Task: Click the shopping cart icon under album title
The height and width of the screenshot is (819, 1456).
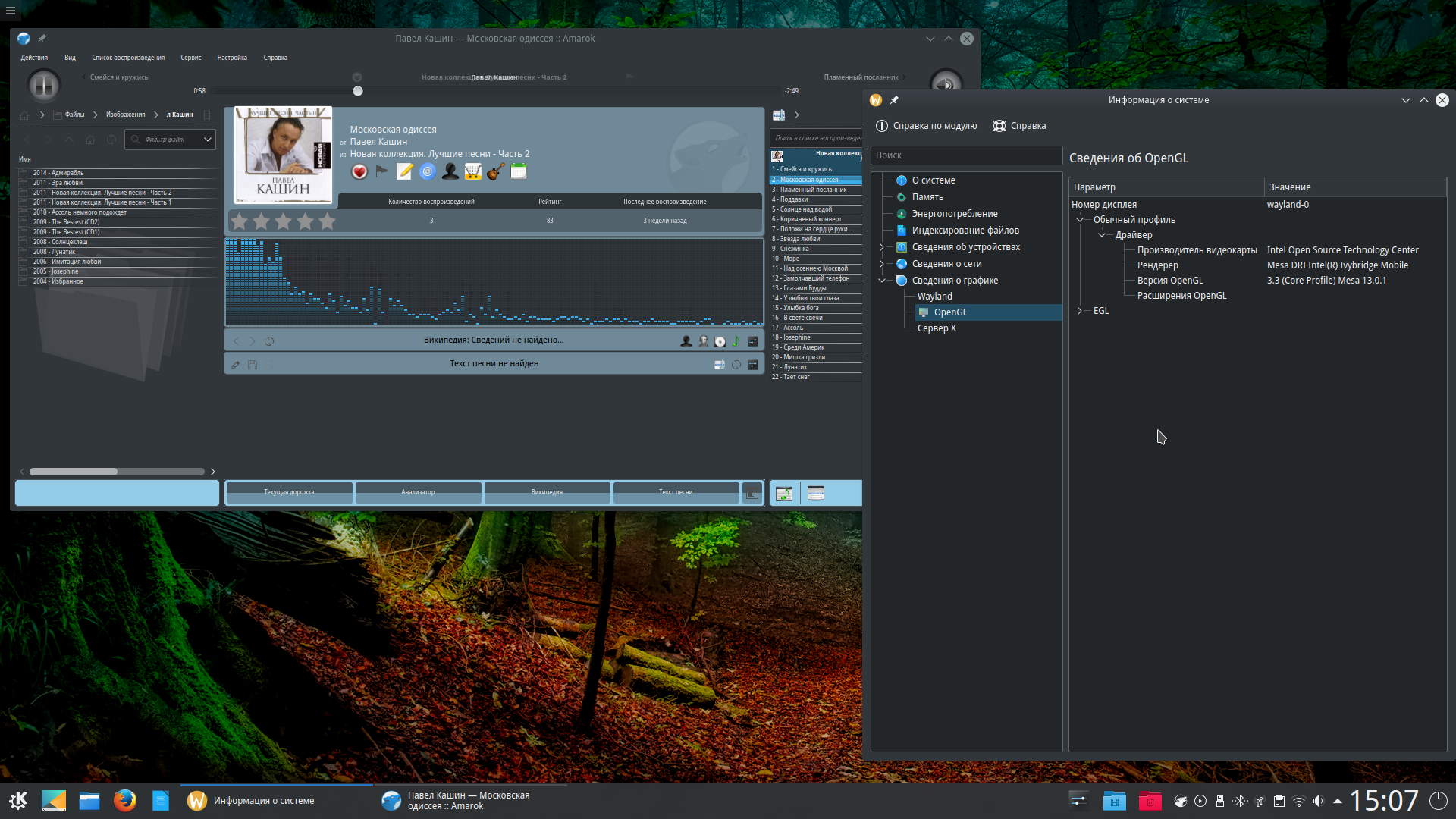Action: point(472,172)
